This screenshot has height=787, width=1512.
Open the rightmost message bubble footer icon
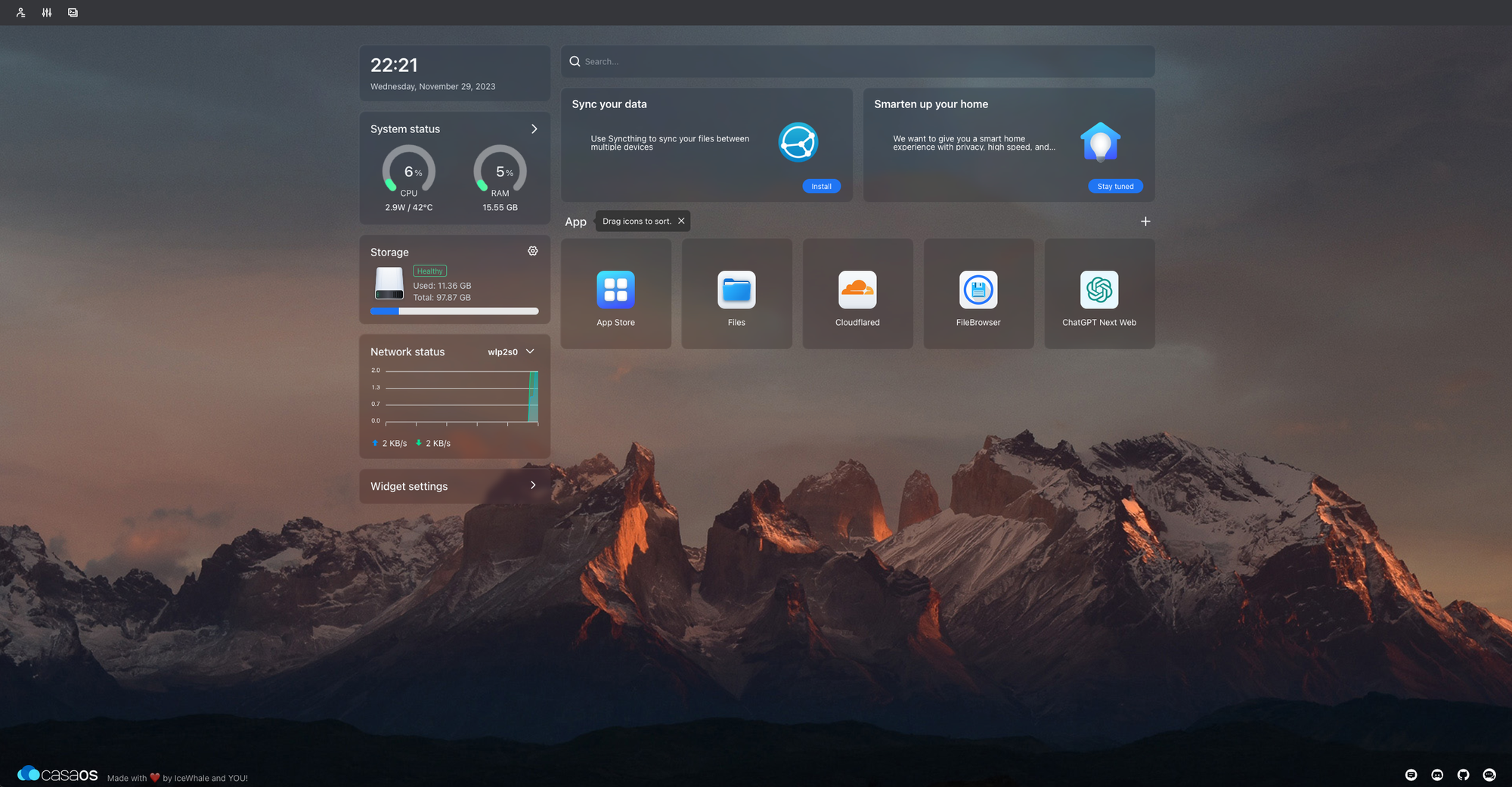pyautogui.click(x=1489, y=775)
